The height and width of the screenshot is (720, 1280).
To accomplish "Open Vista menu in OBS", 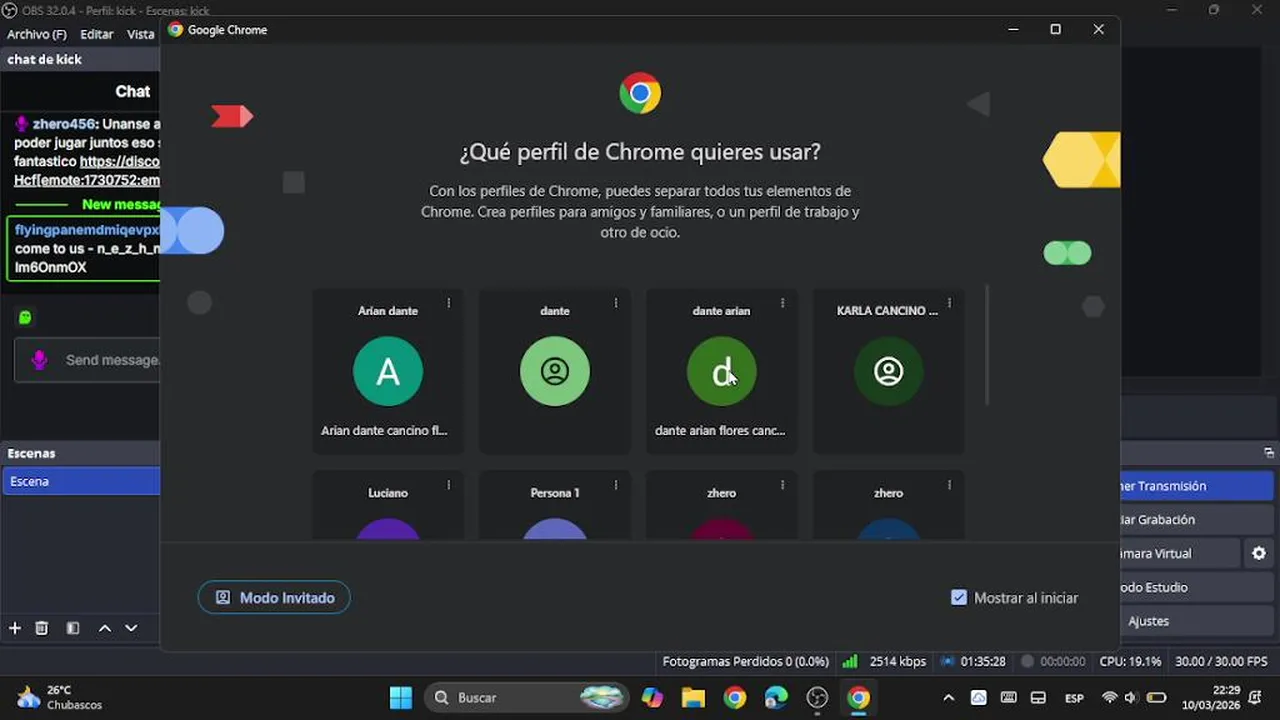I will [141, 34].
